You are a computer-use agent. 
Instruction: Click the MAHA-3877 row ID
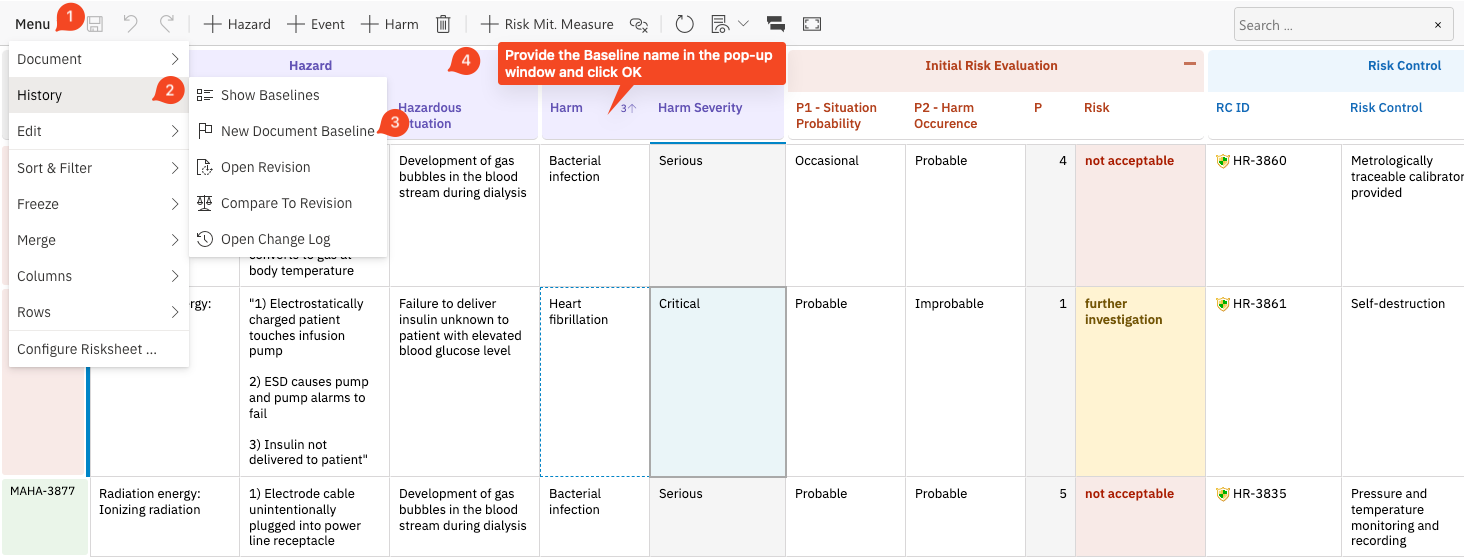42,491
